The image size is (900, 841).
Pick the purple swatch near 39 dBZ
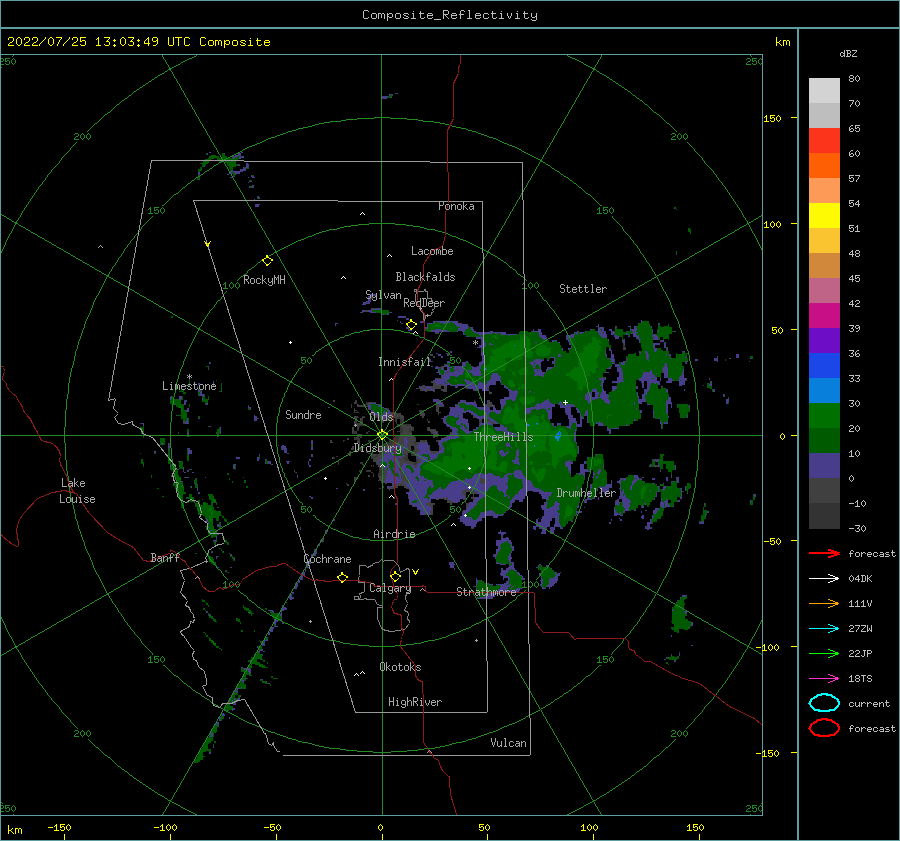pyautogui.click(x=824, y=340)
